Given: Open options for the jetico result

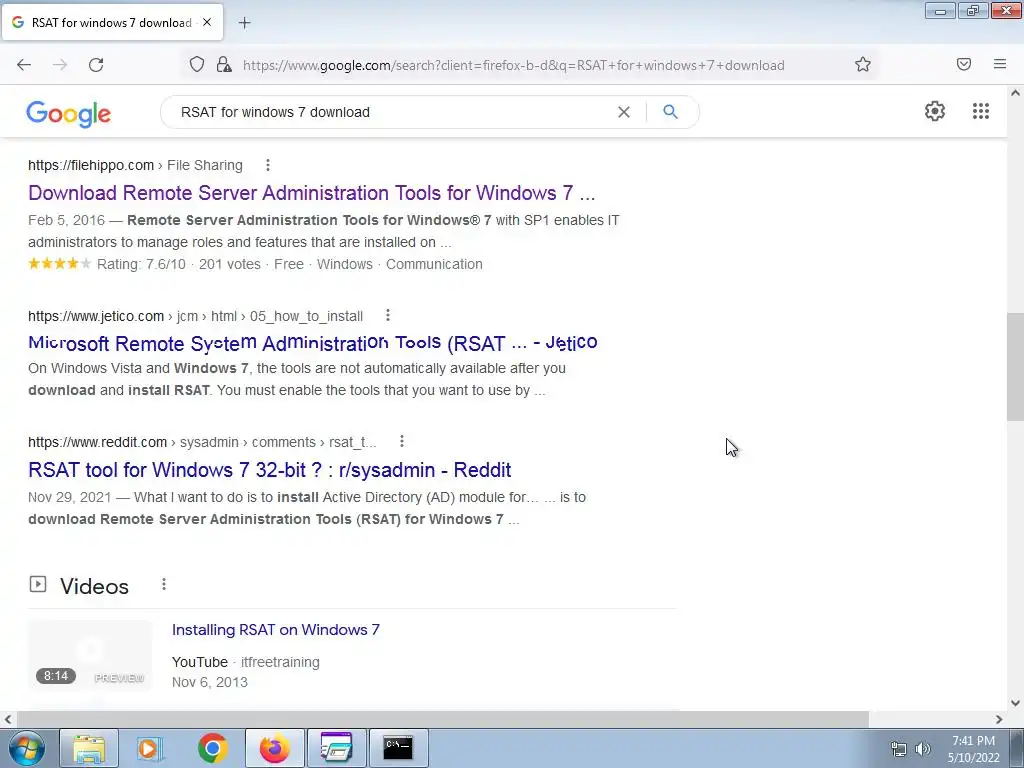Looking at the screenshot, I should coord(388,316).
